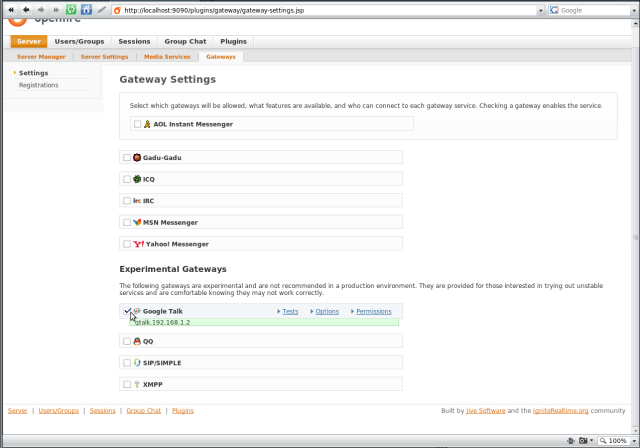This screenshot has width=640, height=448.
Task: Enable the XMPP gateway checkbox
Action: [127, 384]
